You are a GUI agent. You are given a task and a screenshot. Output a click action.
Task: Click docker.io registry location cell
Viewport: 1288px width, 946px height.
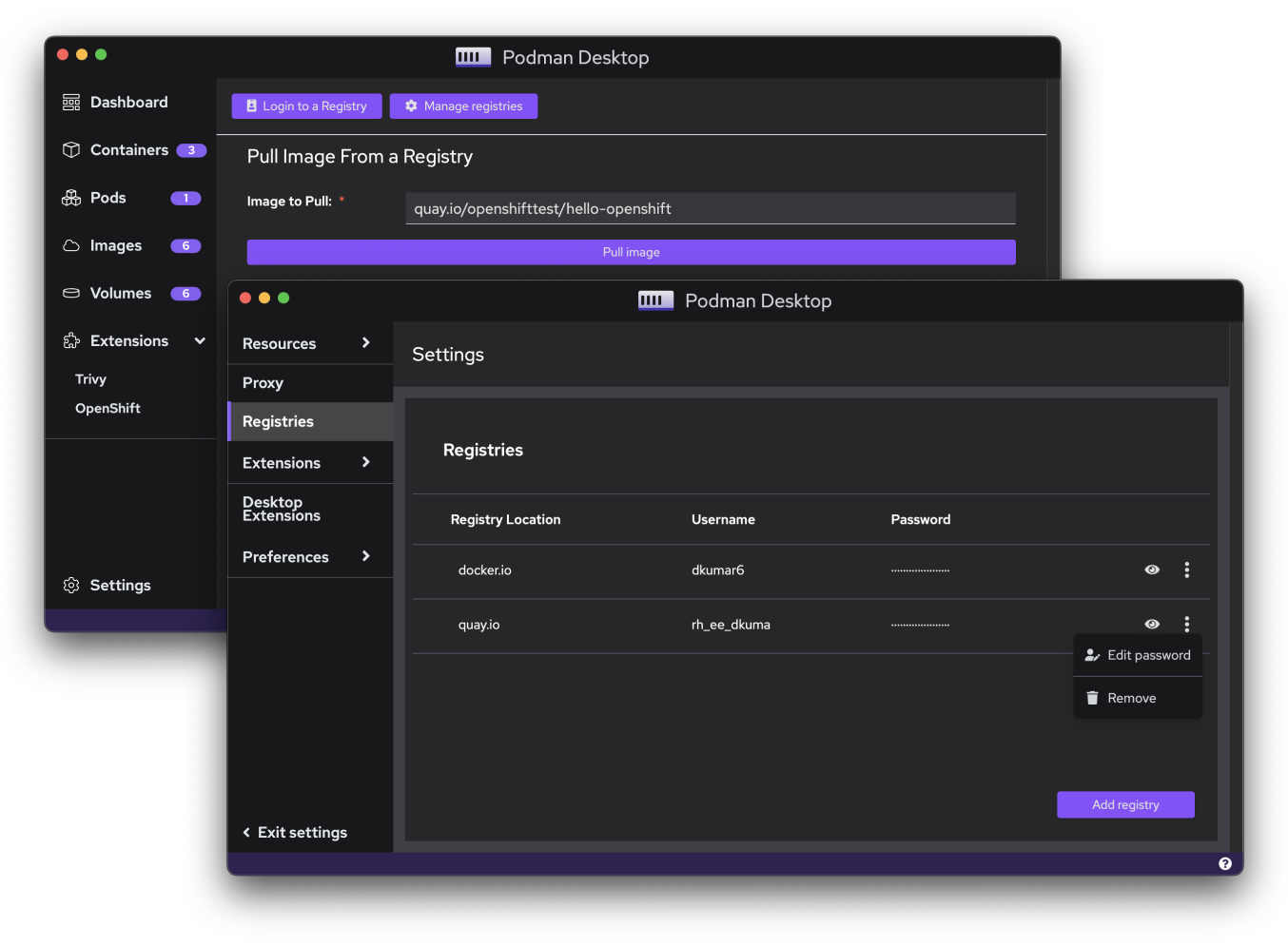pyautogui.click(x=484, y=570)
